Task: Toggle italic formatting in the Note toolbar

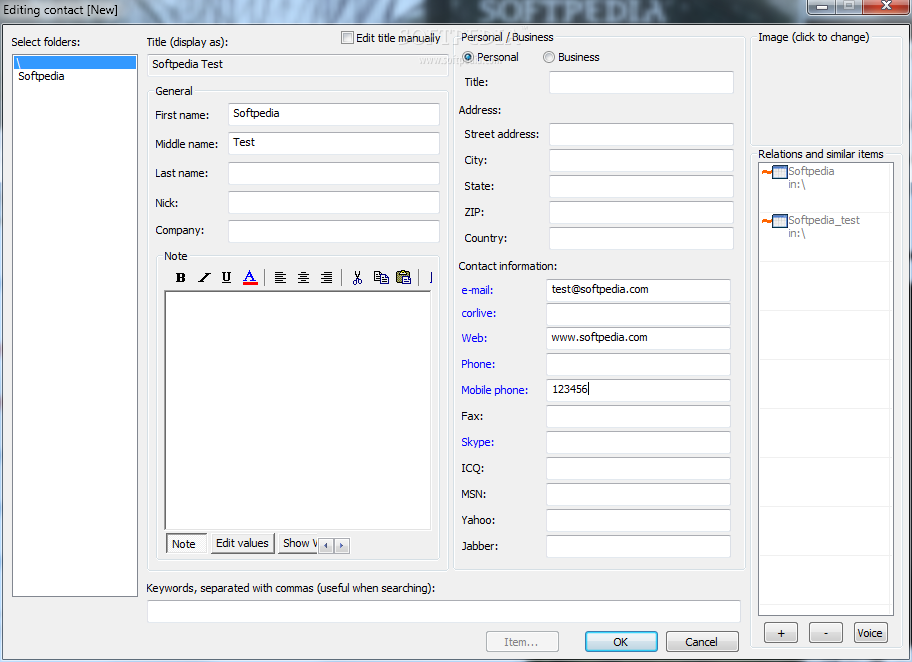Action: pyautogui.click(x=204, y=277)
